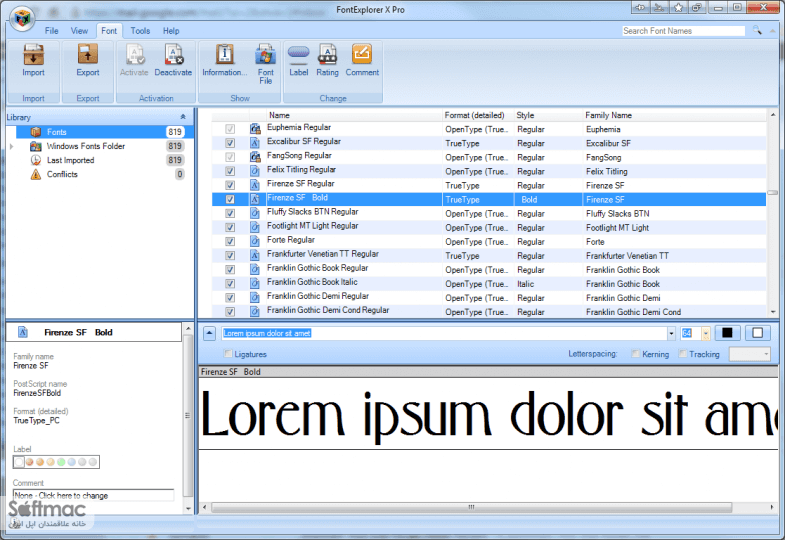785x540 pixels.
Task: Select the Franklin Gothic Demi Regular row
Action: (489, 298)
